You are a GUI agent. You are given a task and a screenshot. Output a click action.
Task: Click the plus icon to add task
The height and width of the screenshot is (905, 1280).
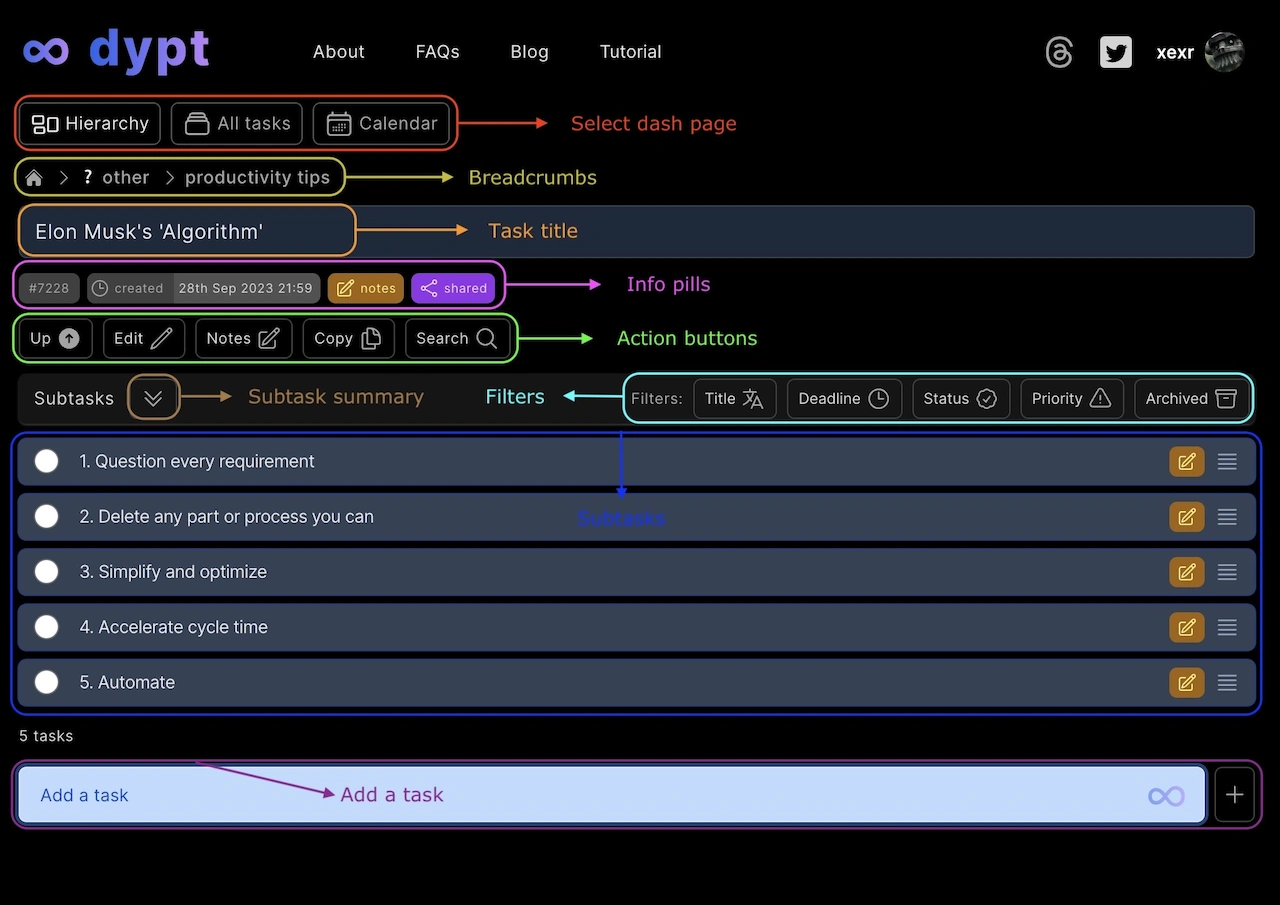(1234, 795)
